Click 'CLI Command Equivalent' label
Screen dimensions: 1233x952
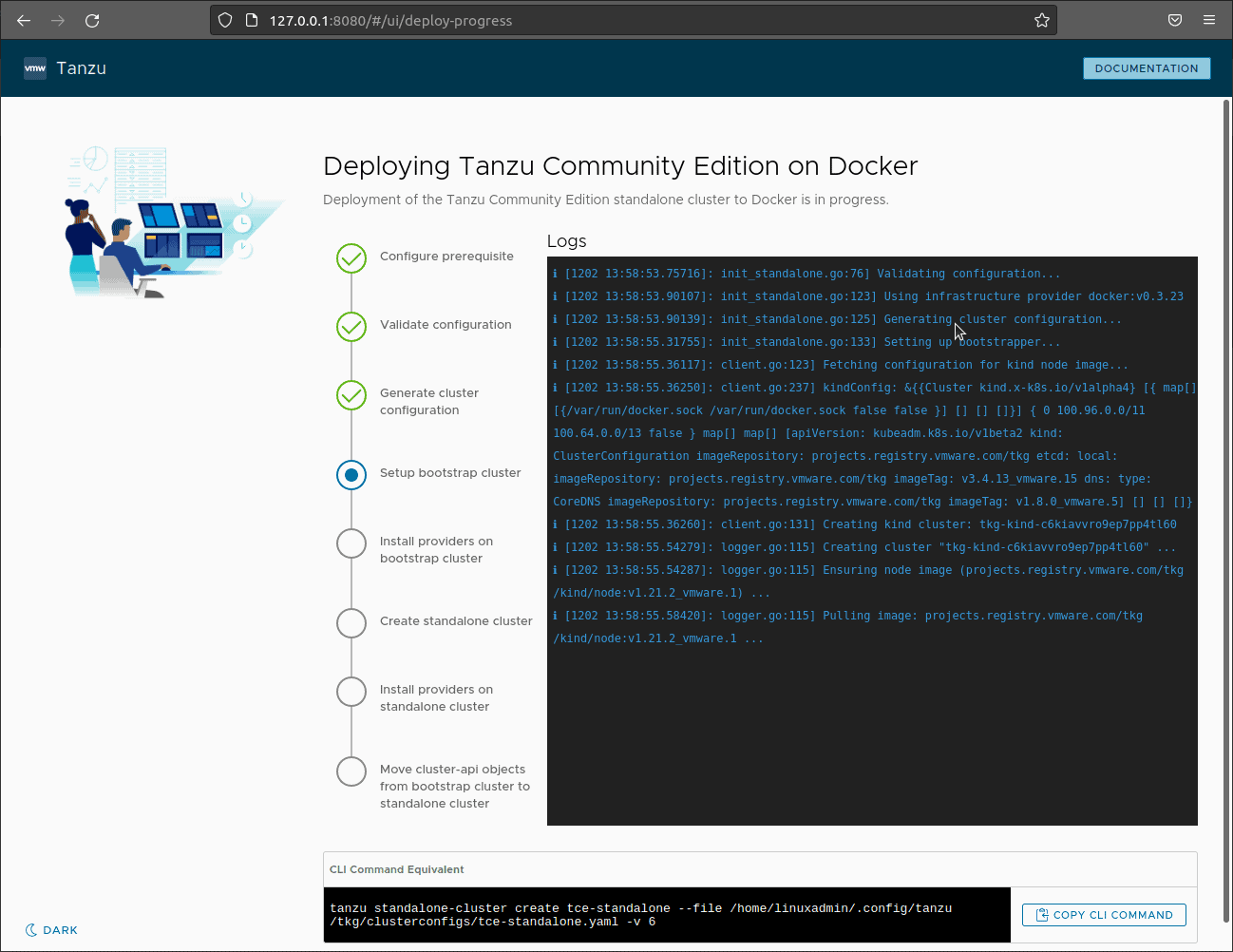point(397,869)
